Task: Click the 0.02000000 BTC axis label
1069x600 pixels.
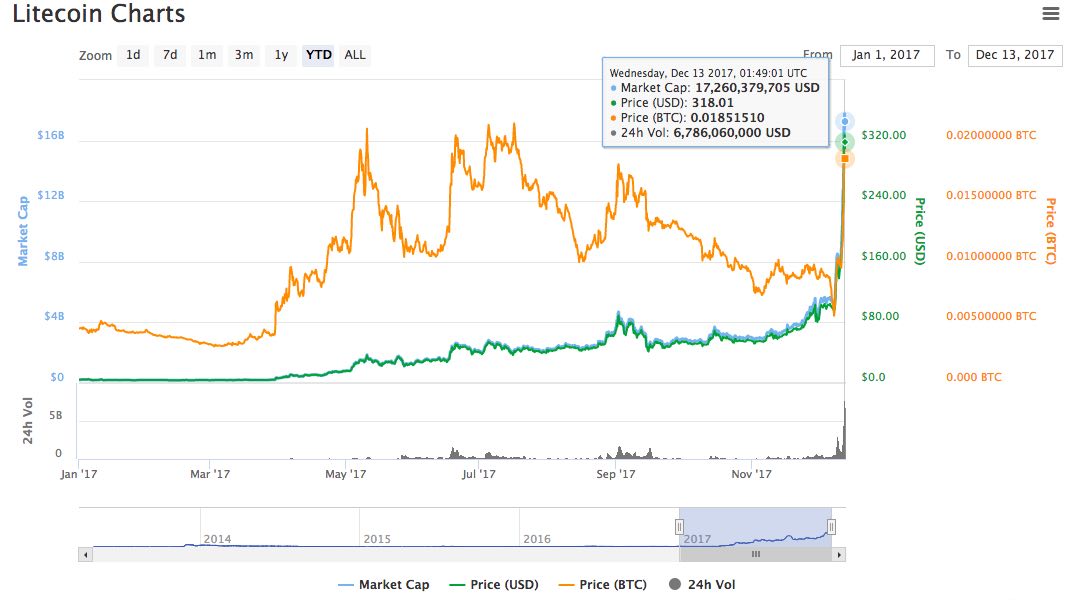Action: [991, 135]
